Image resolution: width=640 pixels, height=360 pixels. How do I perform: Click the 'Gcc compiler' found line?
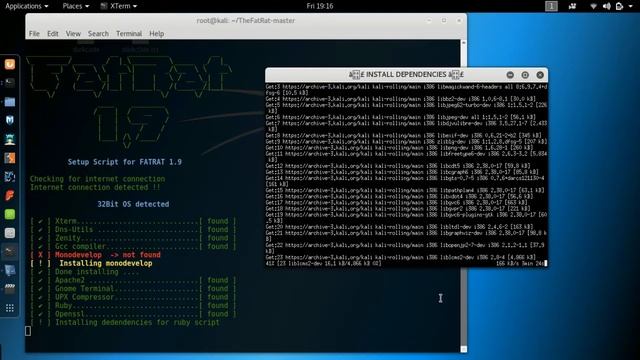pyautogui.click(x=133, y=247)
